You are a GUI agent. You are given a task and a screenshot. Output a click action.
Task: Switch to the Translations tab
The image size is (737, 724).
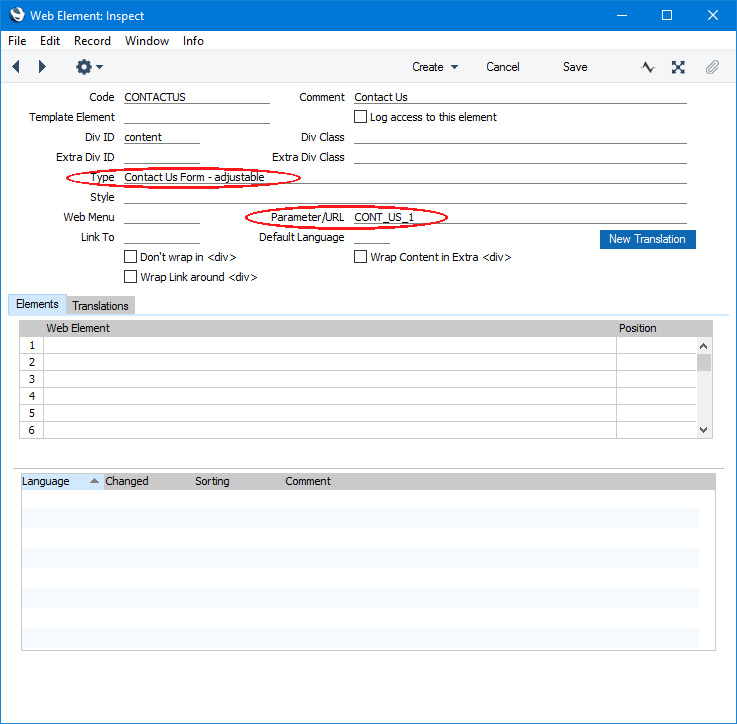(x=100, y=306)
